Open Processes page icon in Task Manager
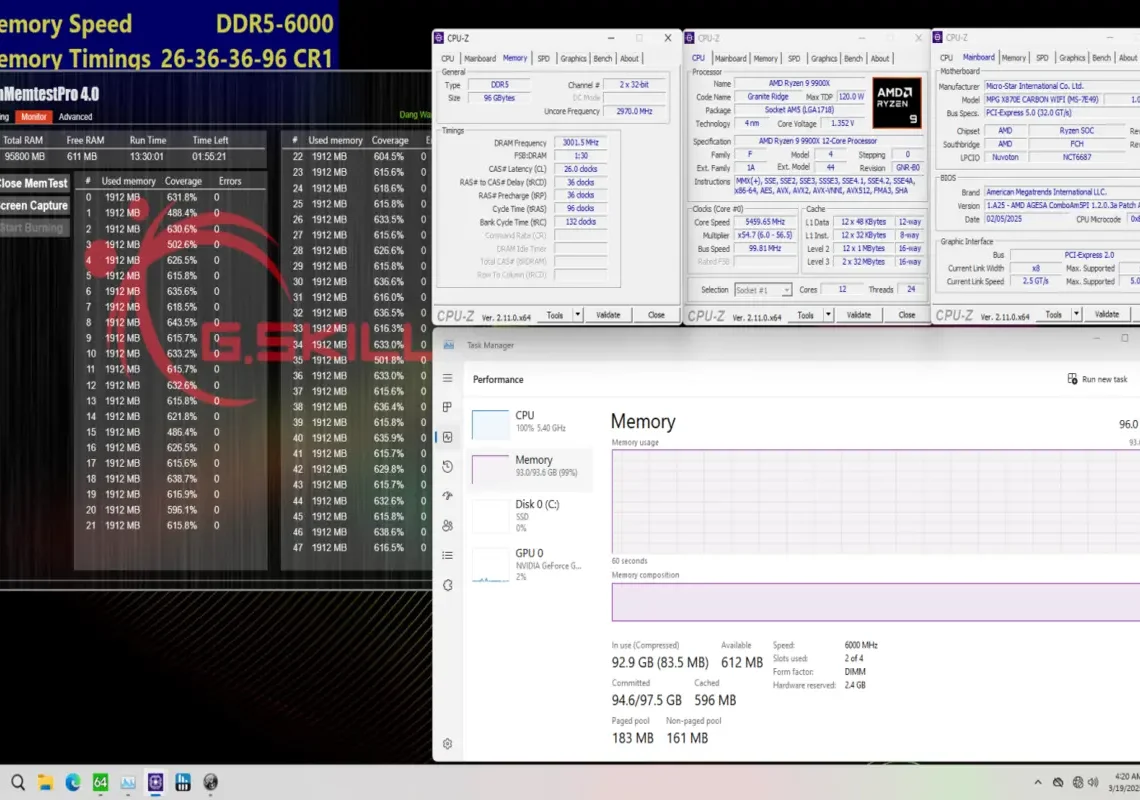This screenshot has height=800, width=1140. 447,407
